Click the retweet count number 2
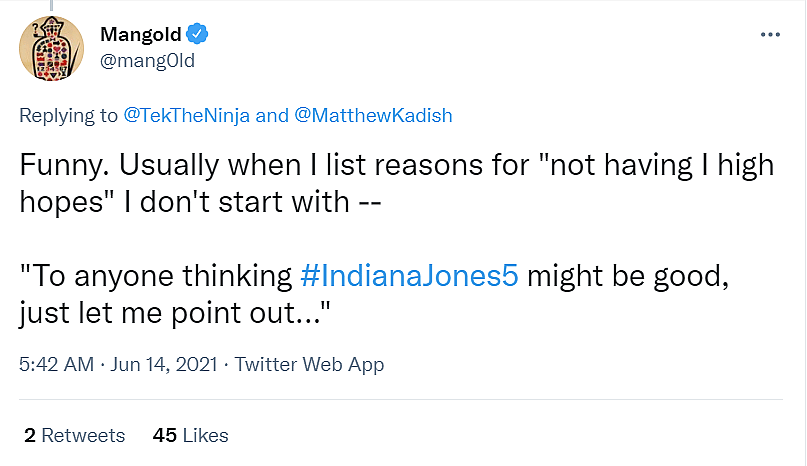This screenshot has width=807, height=466. coord(29,435)
